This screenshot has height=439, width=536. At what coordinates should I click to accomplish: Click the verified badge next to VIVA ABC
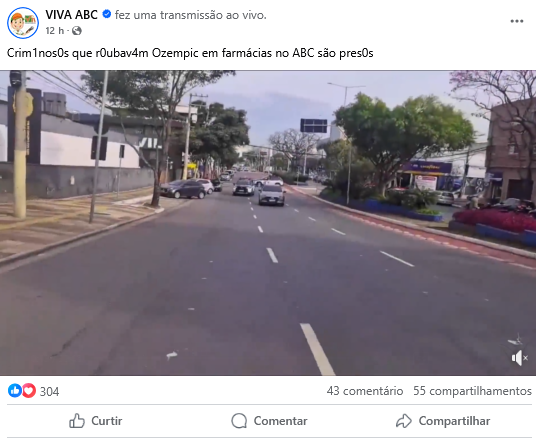107,14
